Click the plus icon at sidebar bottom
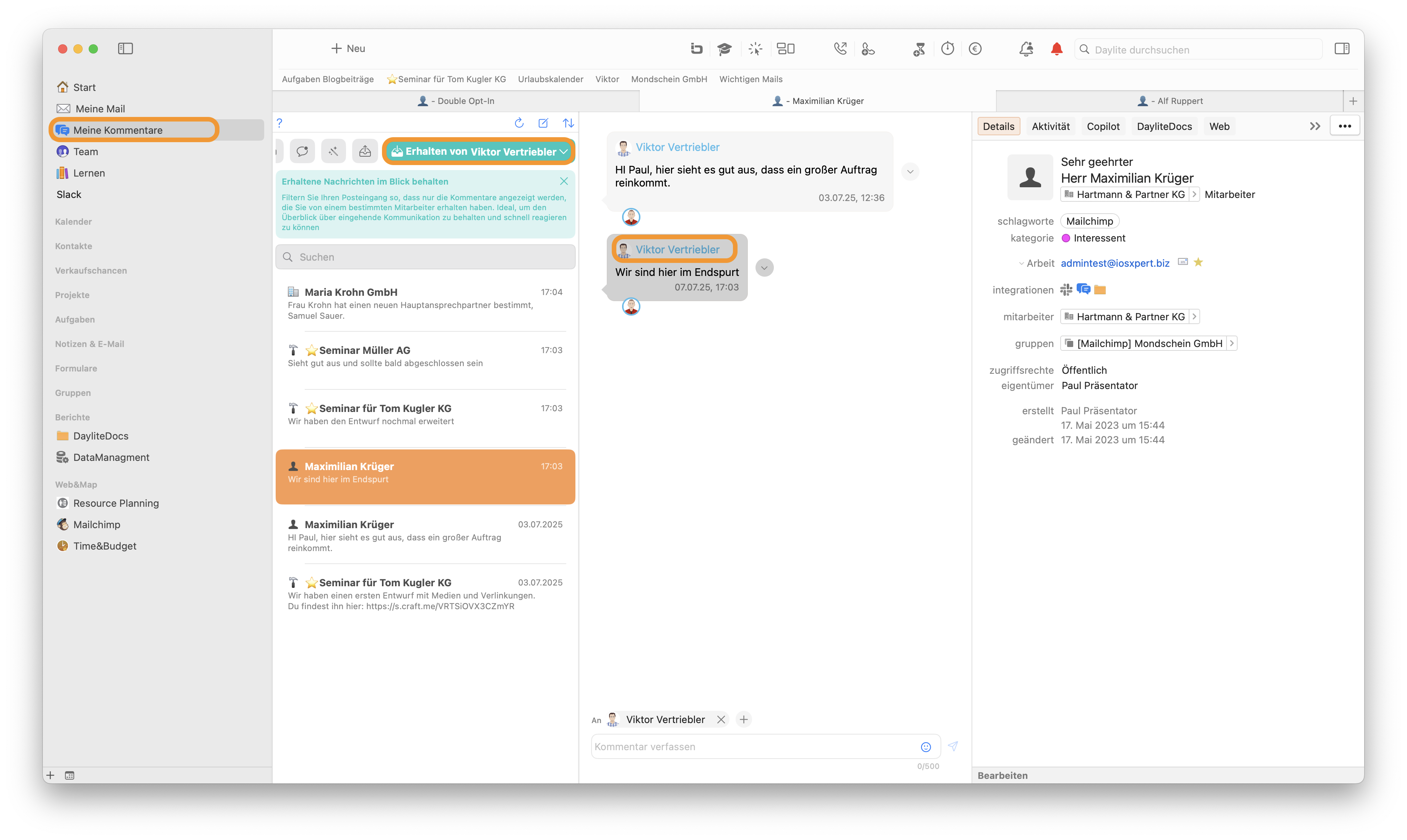Viewport: 1407px width, 840px height. point(50,775)
